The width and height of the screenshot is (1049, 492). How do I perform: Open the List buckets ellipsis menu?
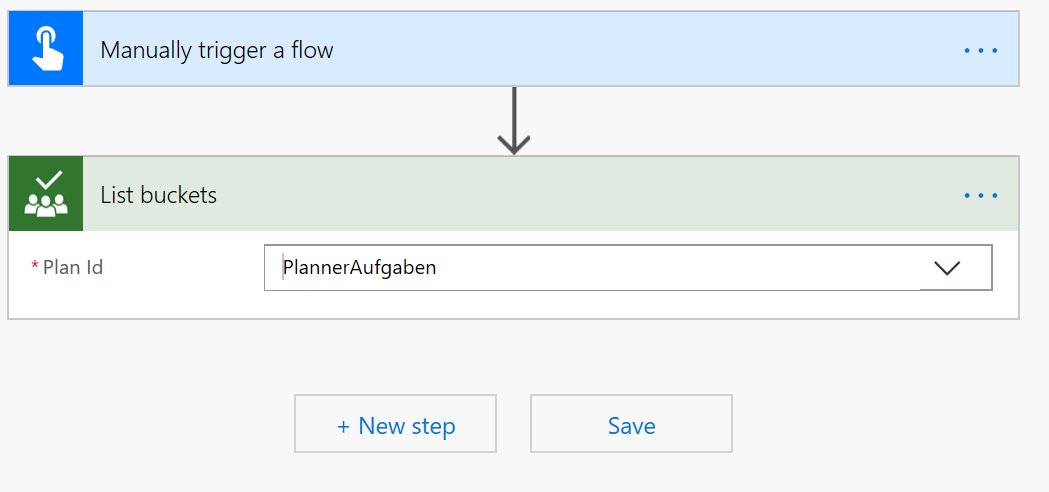tap(980, 195)
